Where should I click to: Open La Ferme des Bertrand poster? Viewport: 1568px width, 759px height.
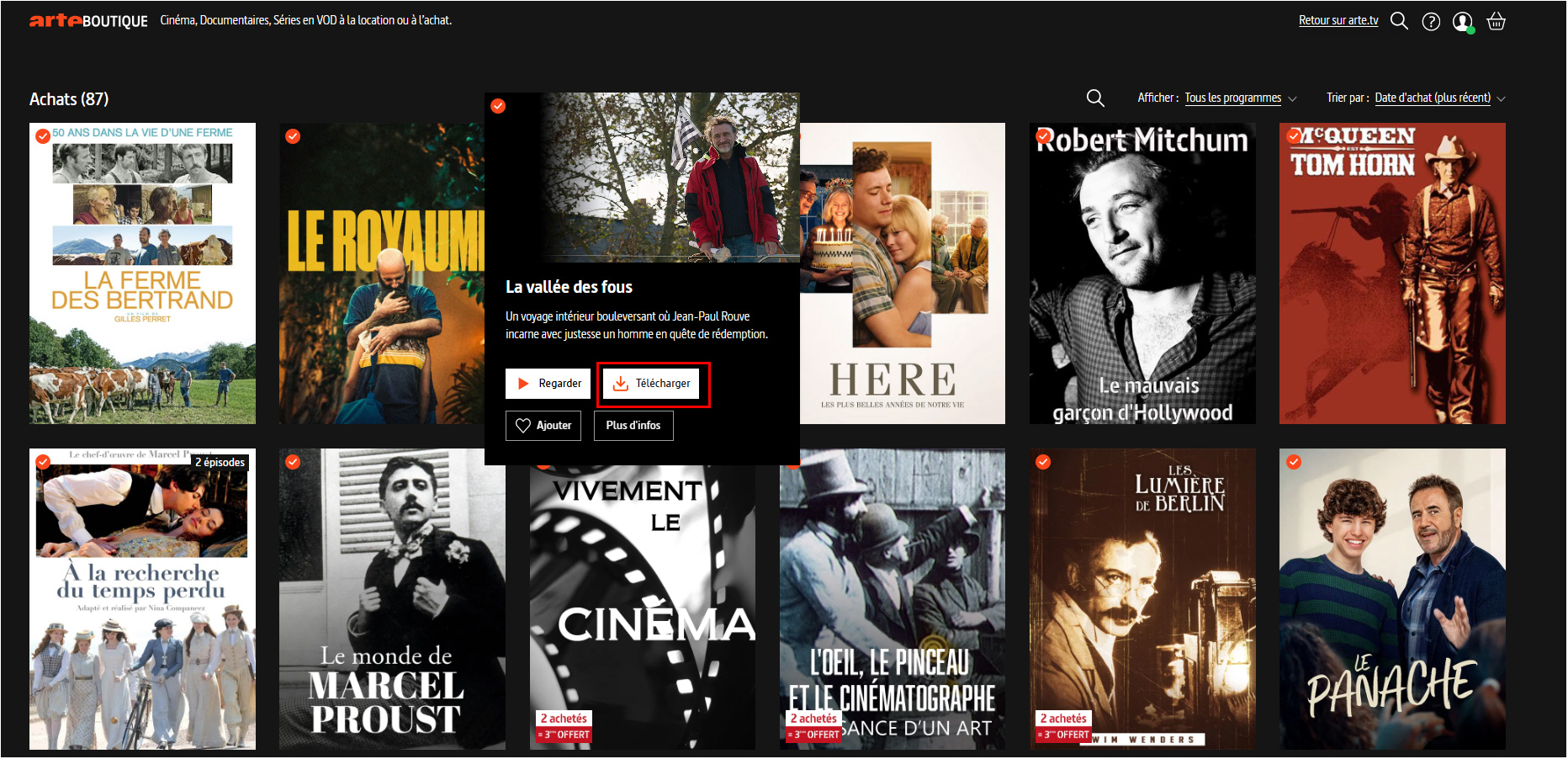tap(142, 273)
